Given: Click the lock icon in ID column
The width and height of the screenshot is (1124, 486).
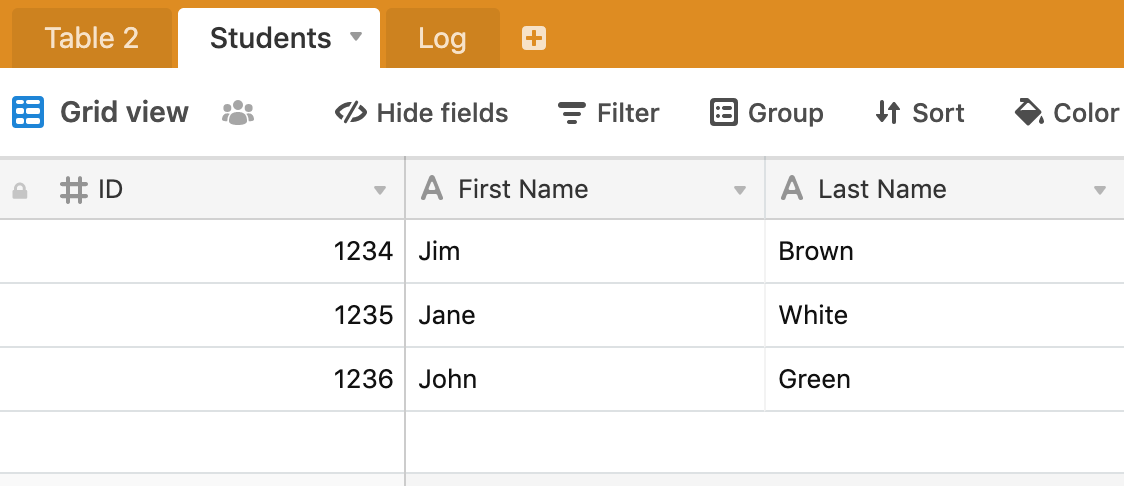Looking at the screenshot, I should [20, 190].
